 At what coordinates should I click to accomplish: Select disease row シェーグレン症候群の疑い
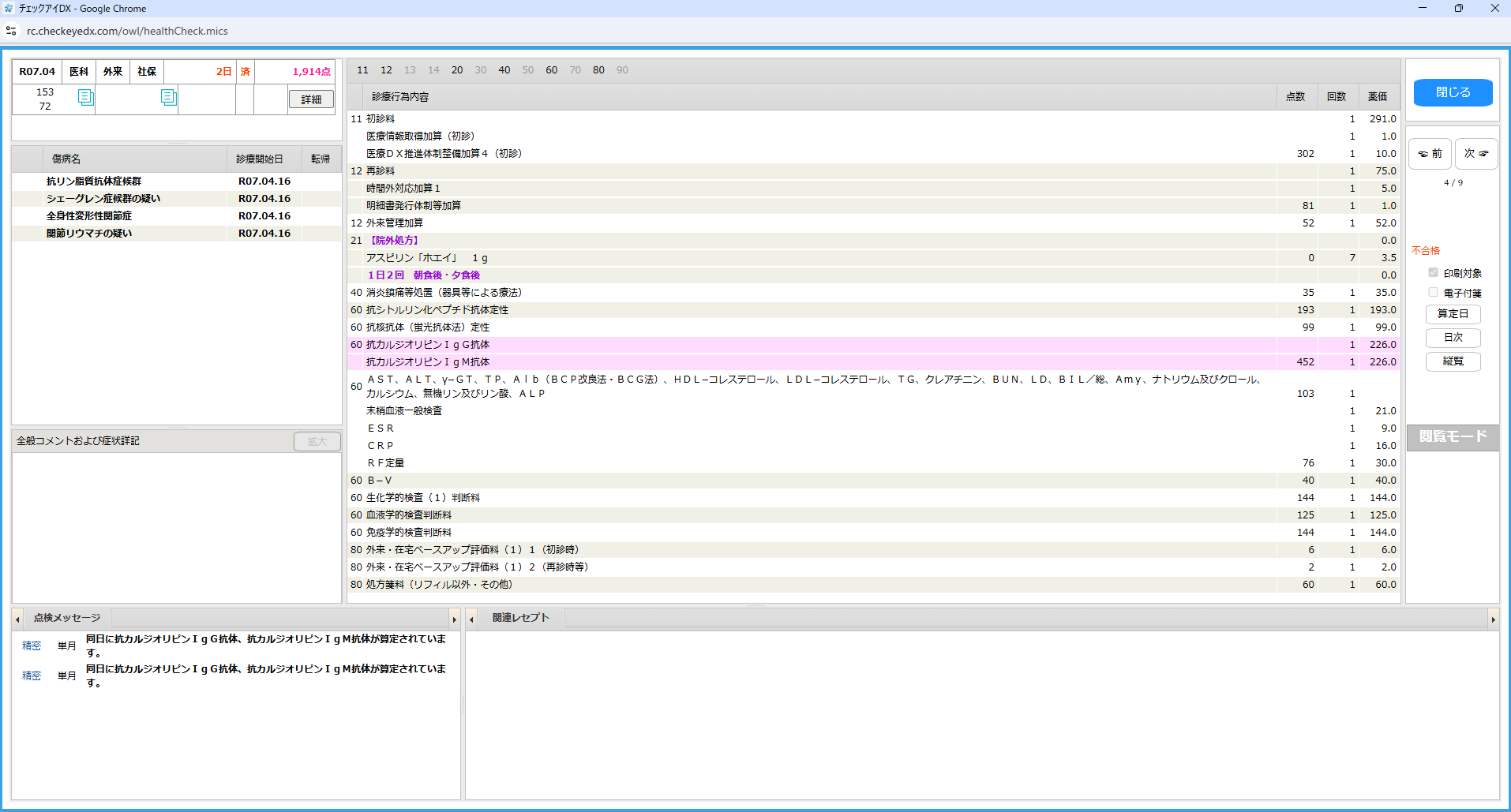(177, 199)
